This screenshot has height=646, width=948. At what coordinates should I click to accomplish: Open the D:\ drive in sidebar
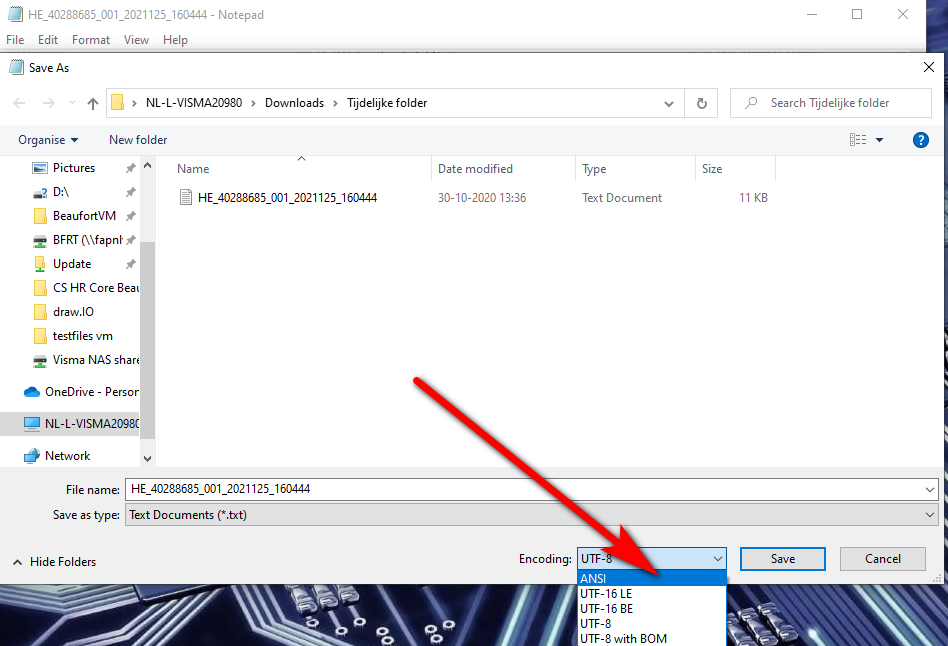coord(61,192)
